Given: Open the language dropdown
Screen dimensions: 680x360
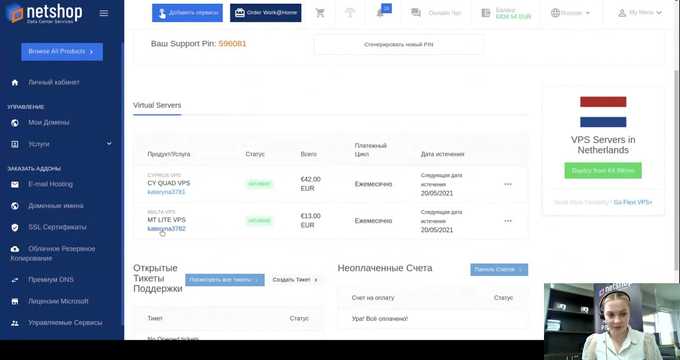Looking at the screenshot, I should point(570,13).
